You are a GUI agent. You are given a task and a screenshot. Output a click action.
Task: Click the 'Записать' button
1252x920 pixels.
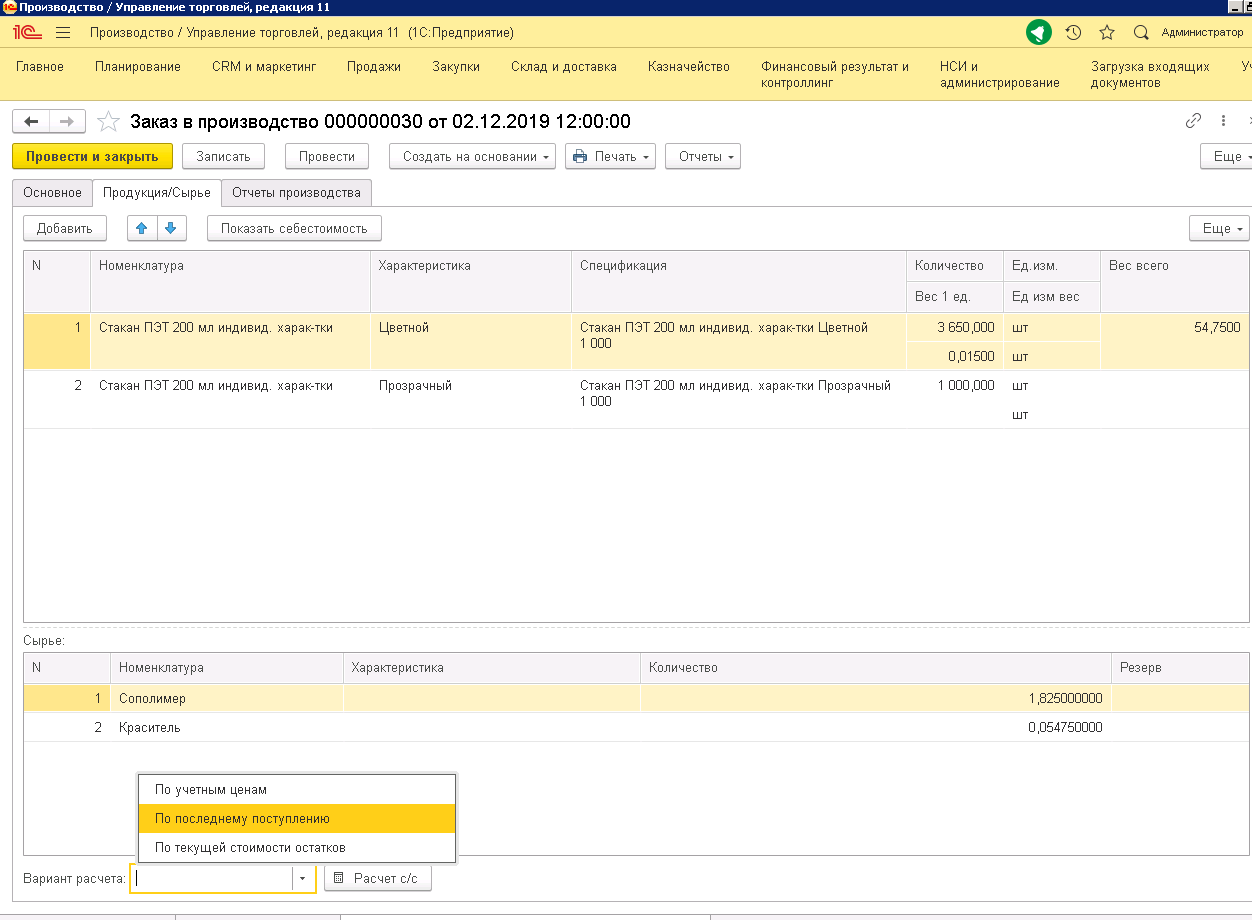(223, 157)
